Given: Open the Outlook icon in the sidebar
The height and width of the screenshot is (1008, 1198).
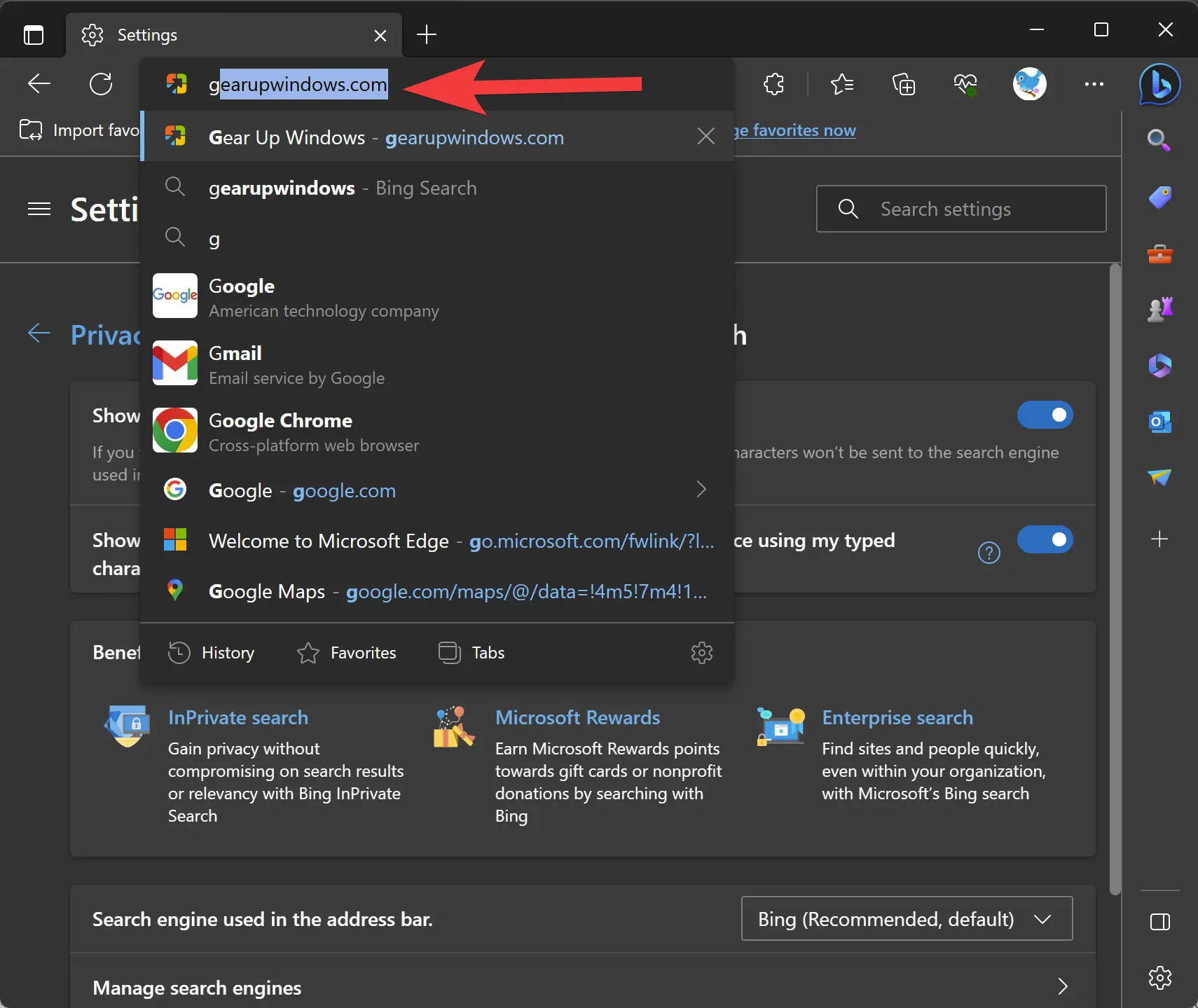Looking at the screenshot, I should point(1159,421).
